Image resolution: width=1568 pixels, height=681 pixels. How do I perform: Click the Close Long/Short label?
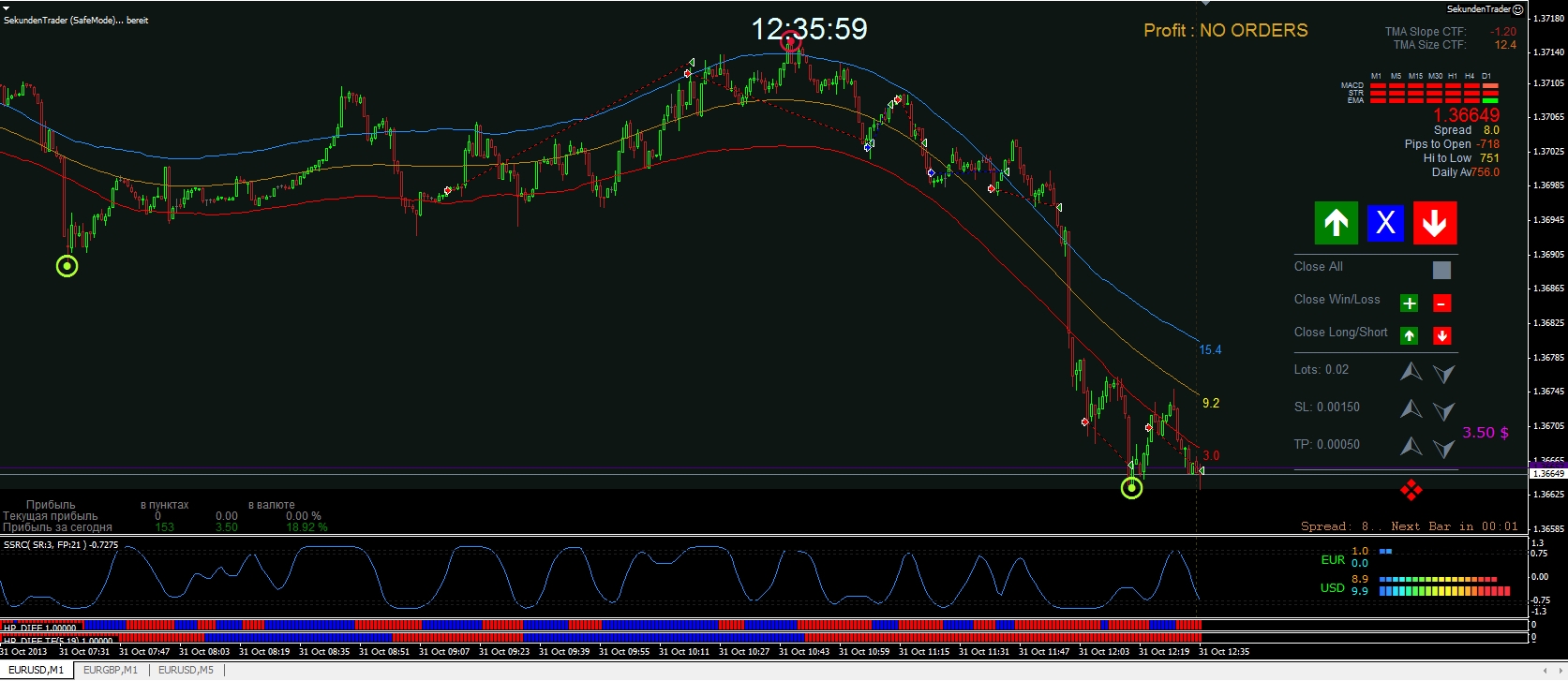[1341, 333]
